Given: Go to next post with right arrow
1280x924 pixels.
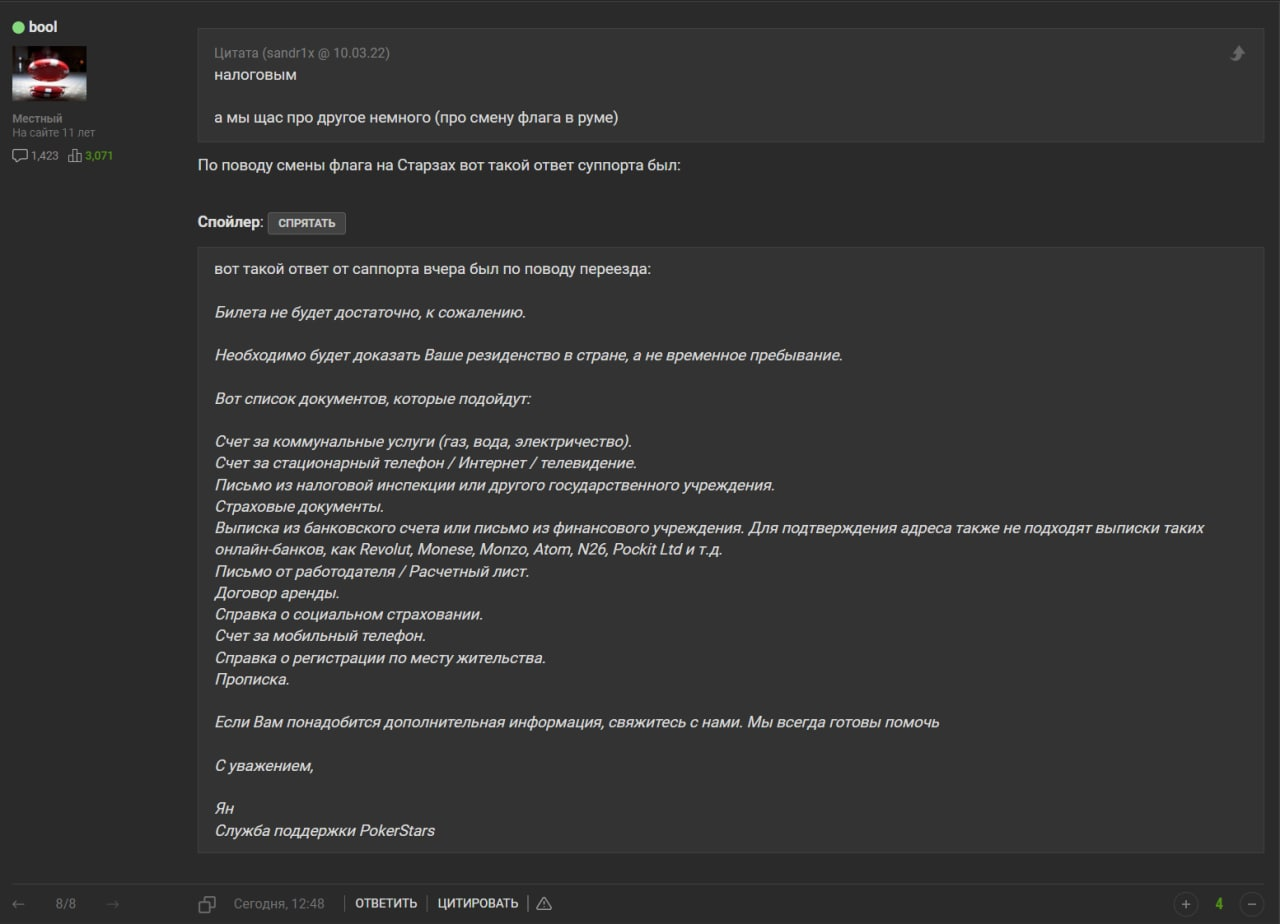Looking at the screenshot, I should point(113,904).
